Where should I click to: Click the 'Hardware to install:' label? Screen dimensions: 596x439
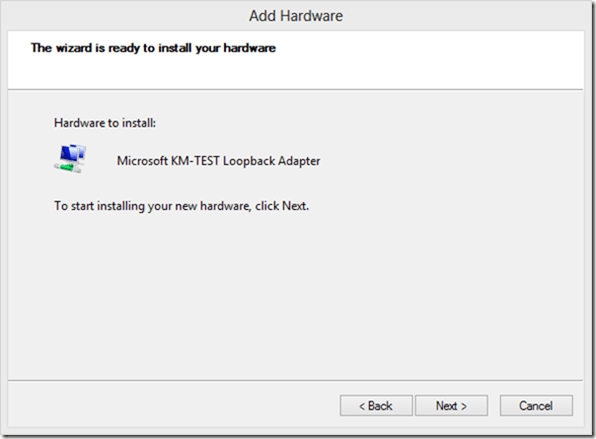(x=105, y=123)
